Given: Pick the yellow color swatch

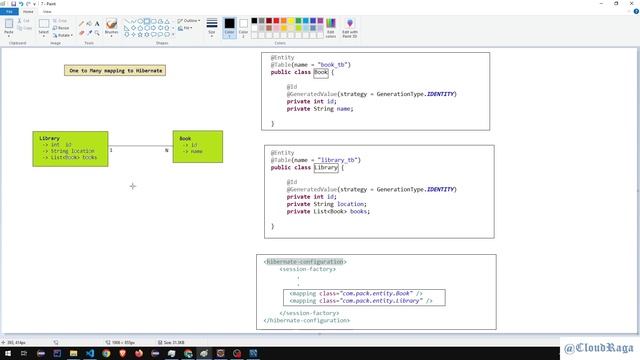Looking at the screenshot, I should pyautogui.click(x=291, y=20).
